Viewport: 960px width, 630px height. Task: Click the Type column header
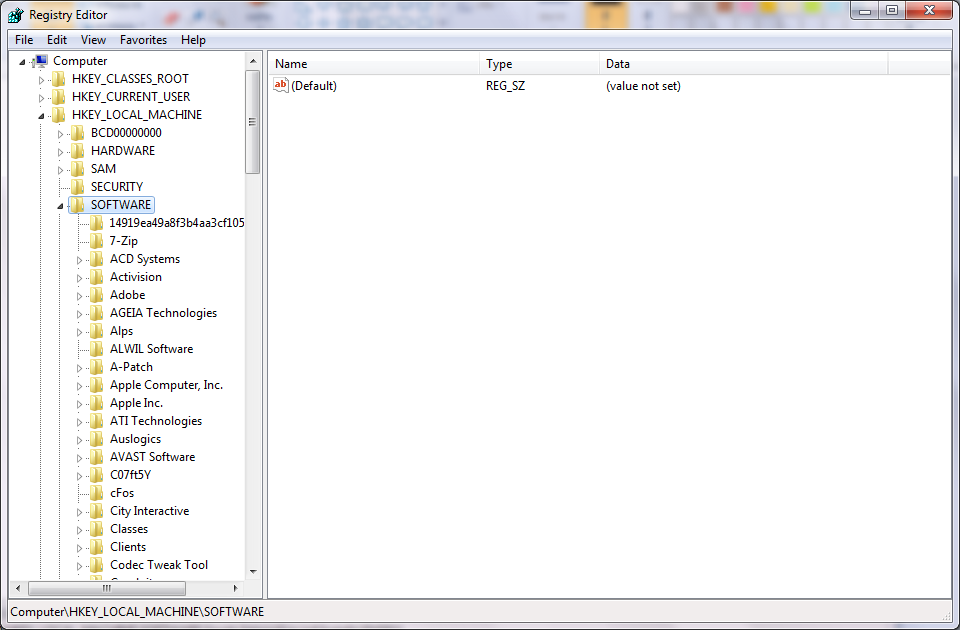pyautogui.click(x=539, y=64)
